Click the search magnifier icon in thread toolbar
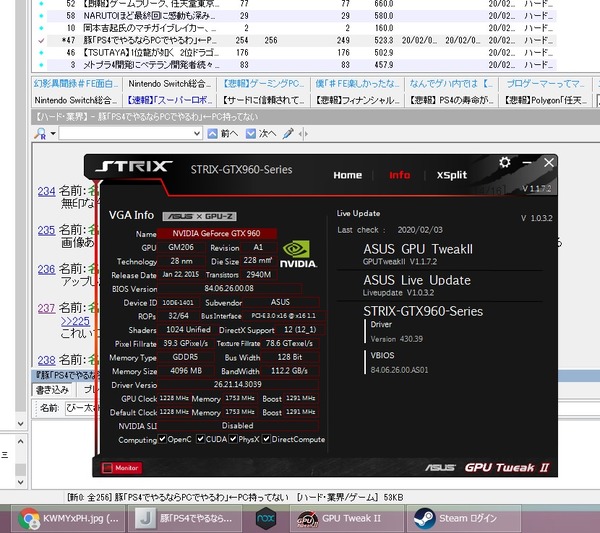The image size is (600, 533). click(40, 134)
